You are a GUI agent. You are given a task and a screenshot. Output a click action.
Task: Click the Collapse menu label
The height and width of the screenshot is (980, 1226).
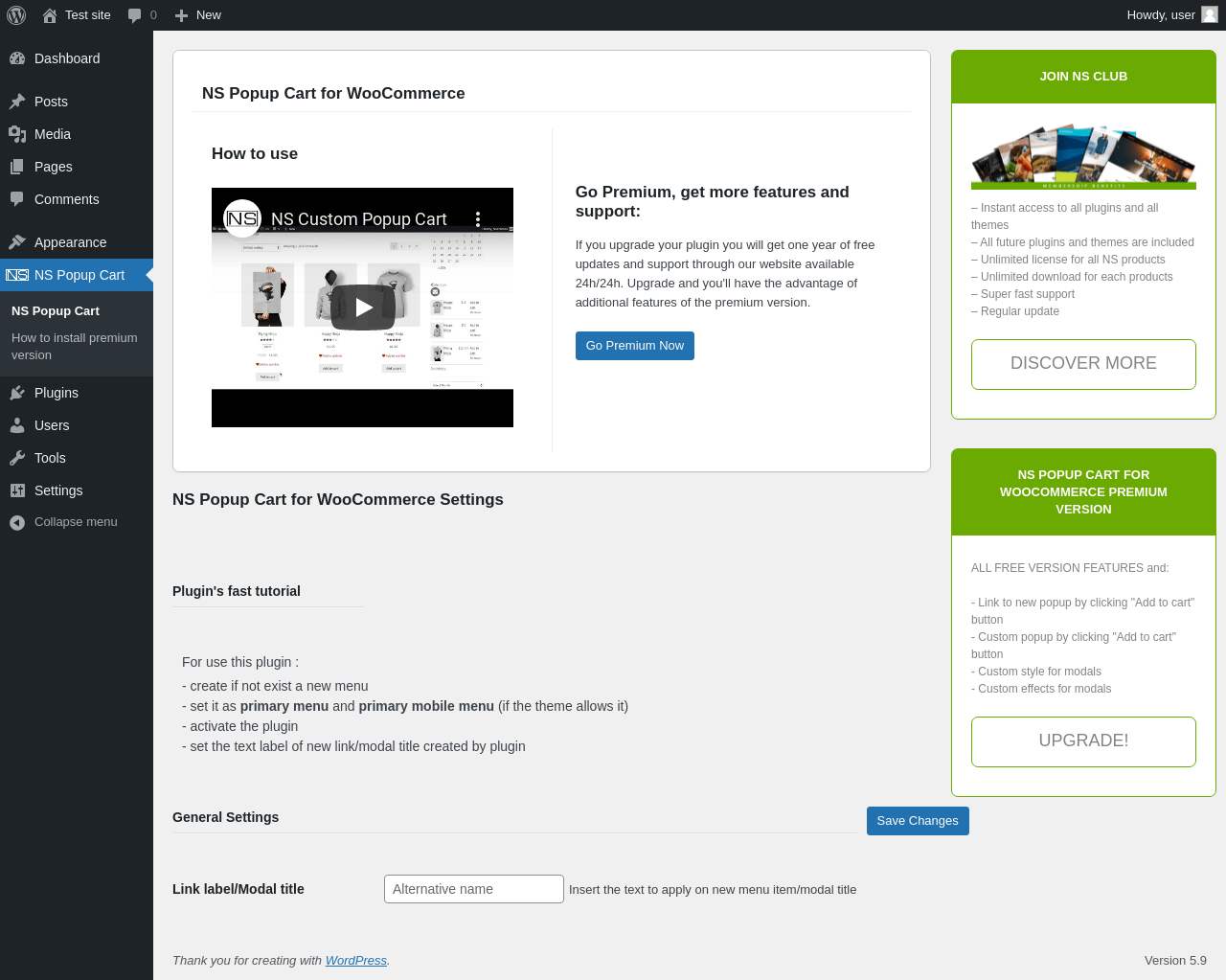click(76, 522)
